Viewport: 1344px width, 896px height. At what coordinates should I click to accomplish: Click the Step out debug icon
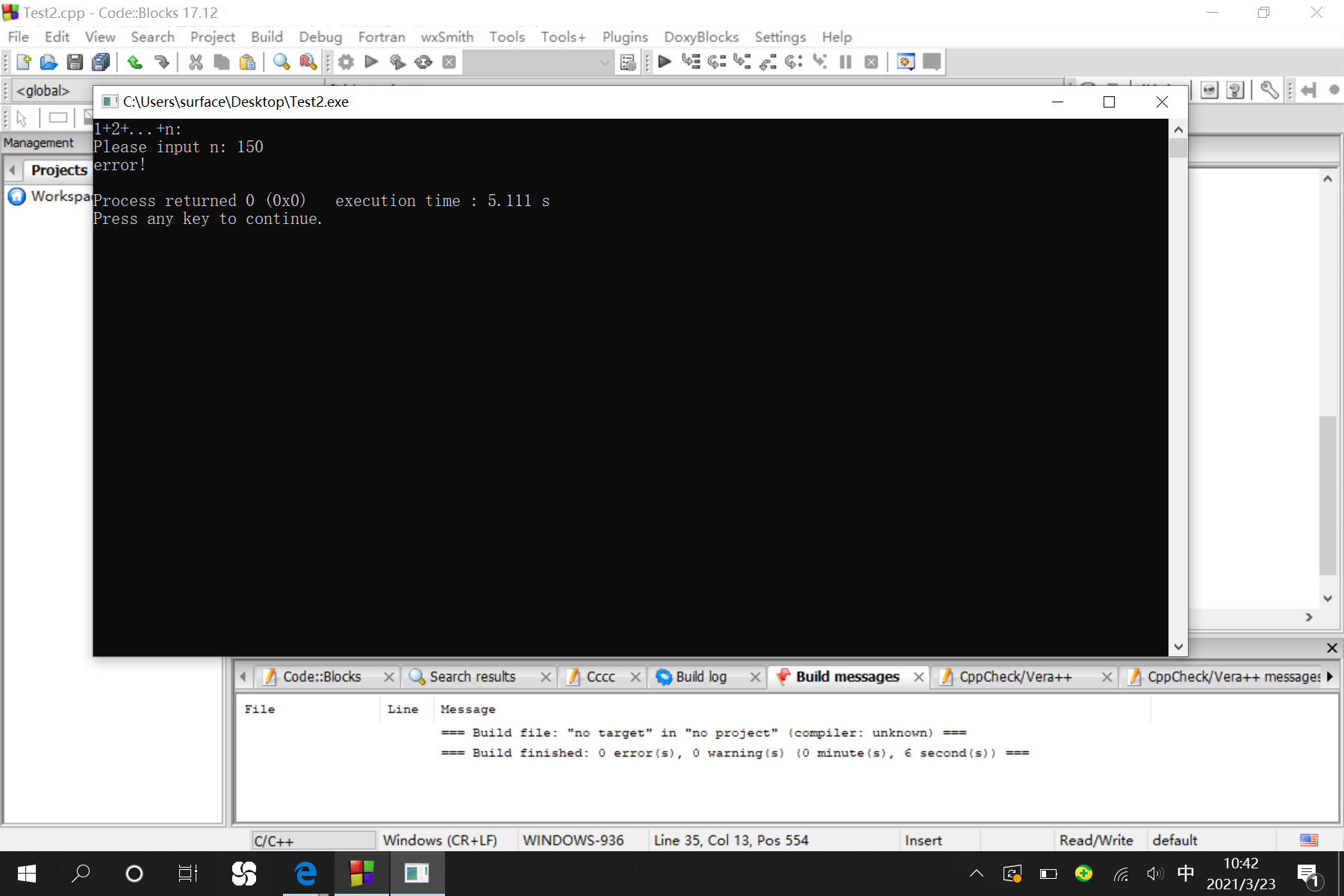coord(768,61)
